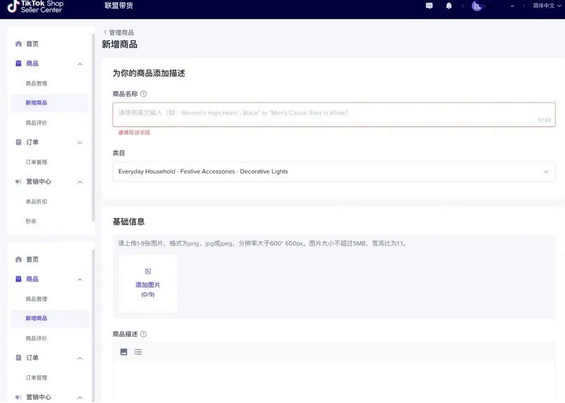565x403 pixels.
Task: Insert image using description editor image icon
Action: tap(124, 352)
